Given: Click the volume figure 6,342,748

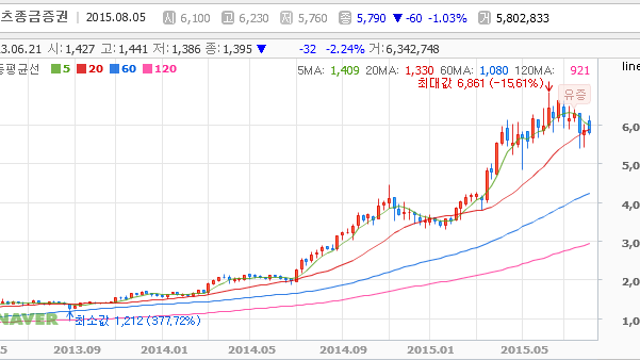Looking at the screenshot, I should coord(413,49).
